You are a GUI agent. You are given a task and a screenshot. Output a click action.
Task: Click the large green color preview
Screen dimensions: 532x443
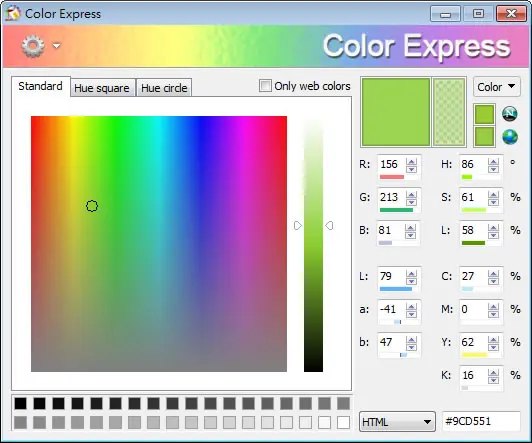click(396, 112)
